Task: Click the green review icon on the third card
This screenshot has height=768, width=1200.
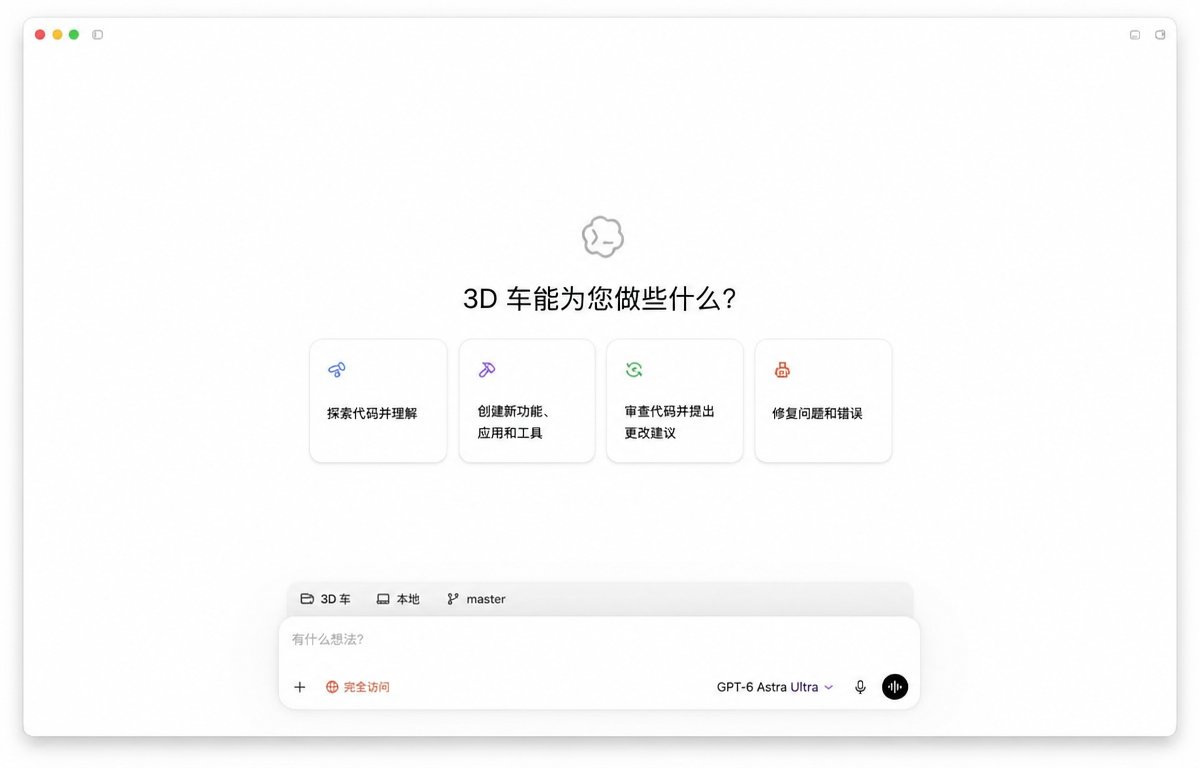Action: click(634, 370)
